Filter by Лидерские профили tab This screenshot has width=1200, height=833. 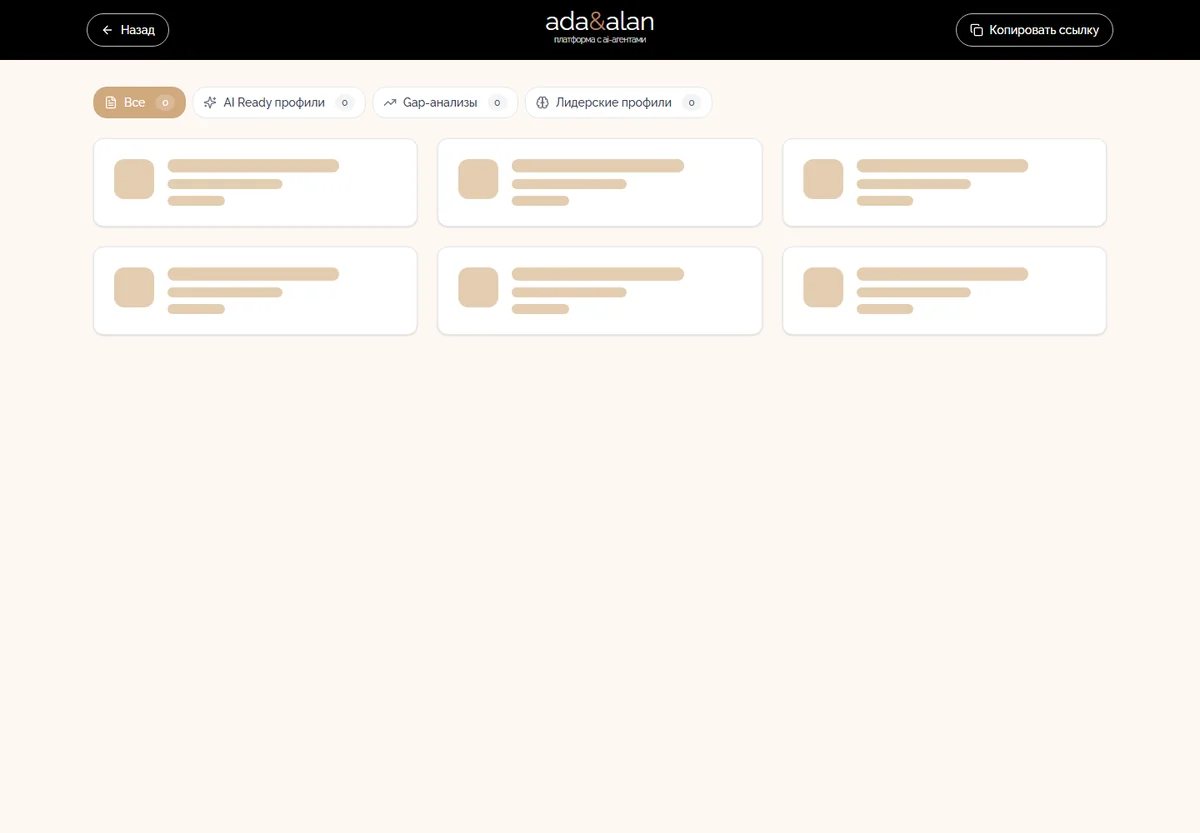pyautogui.click(x=618, y=102)
